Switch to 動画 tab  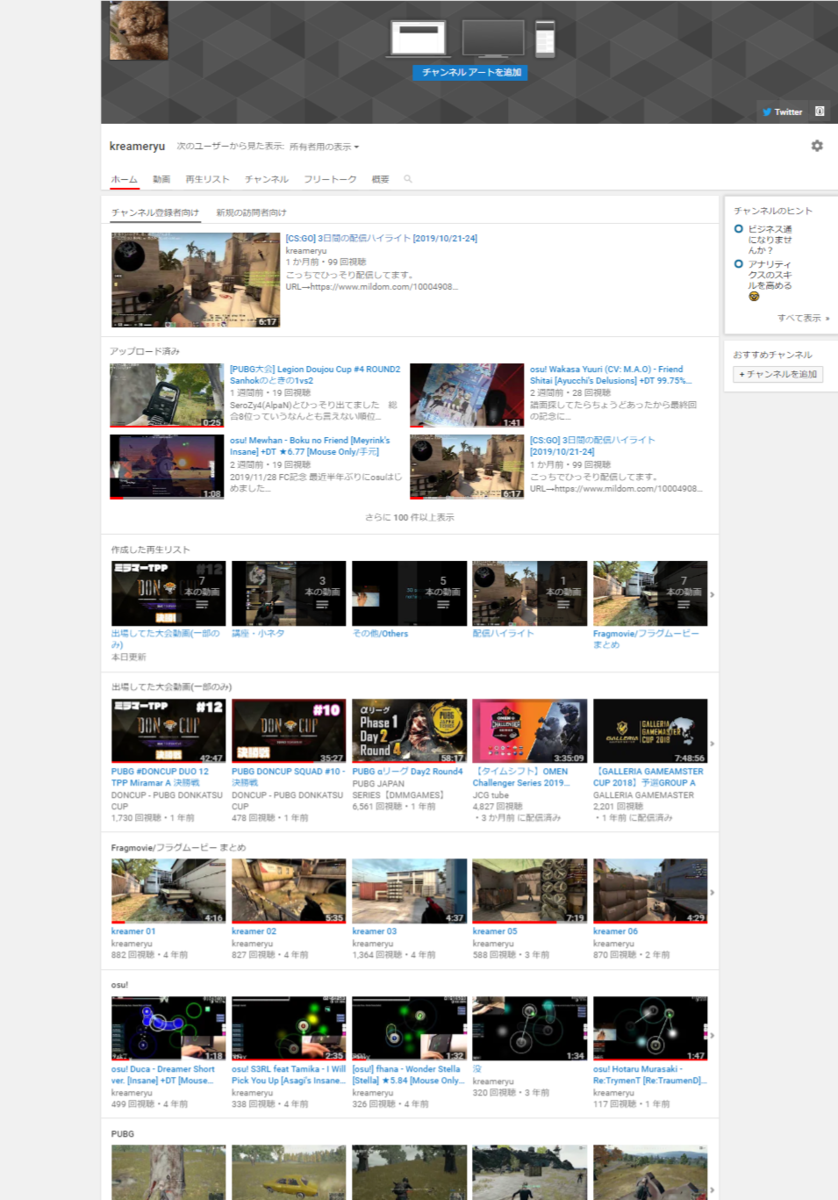click(x=161, y=179)
